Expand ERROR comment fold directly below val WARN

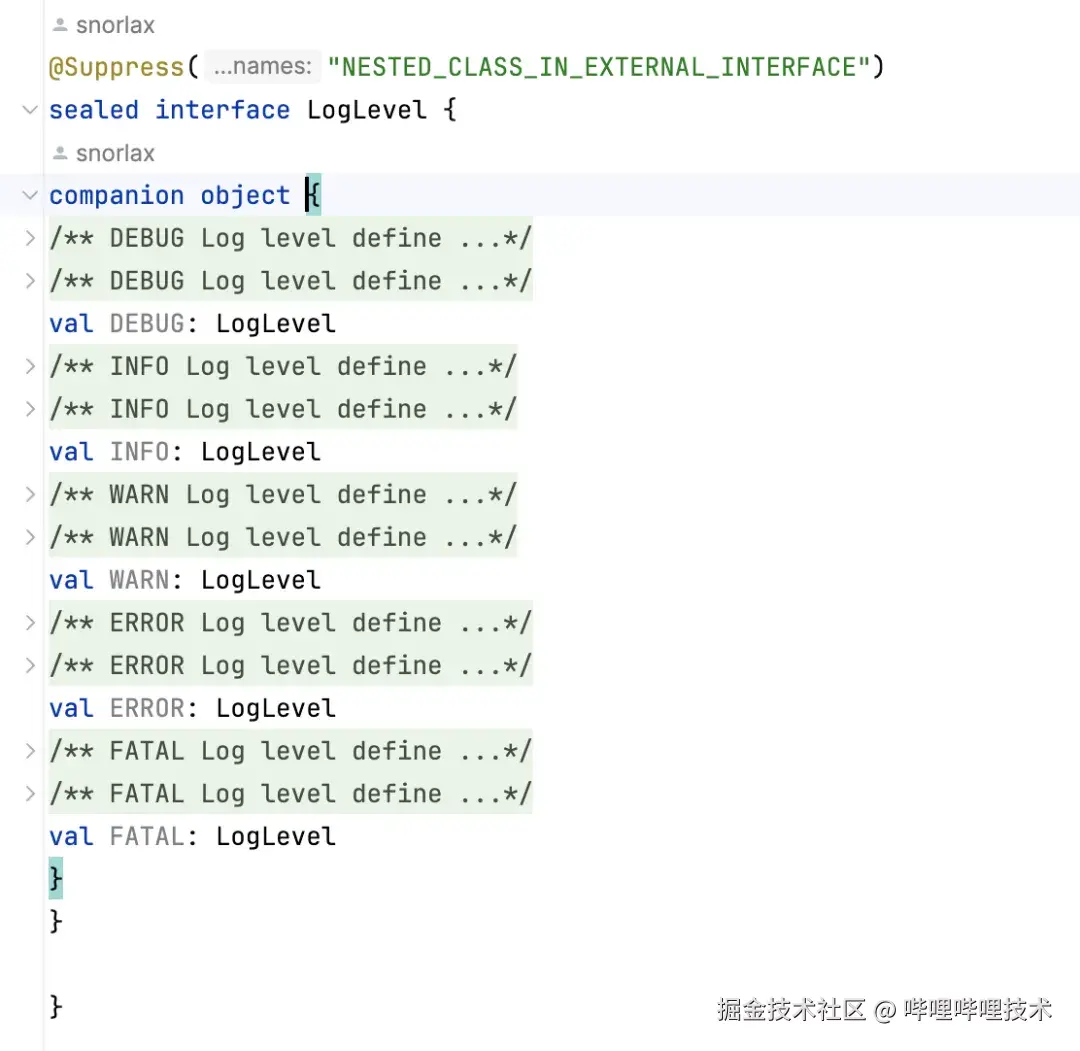point(30,623)
